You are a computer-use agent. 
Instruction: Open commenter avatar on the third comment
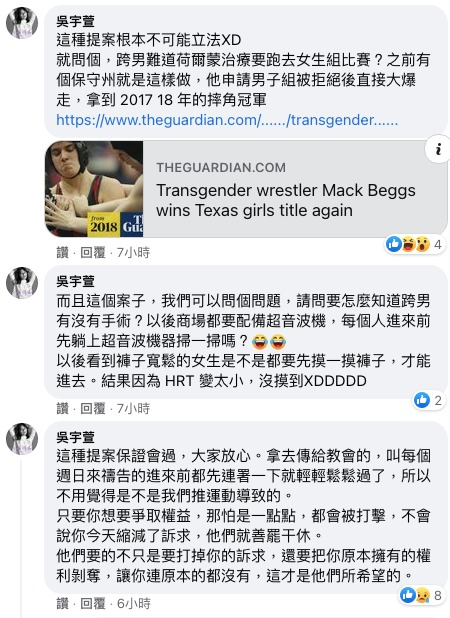coord(22,439)
